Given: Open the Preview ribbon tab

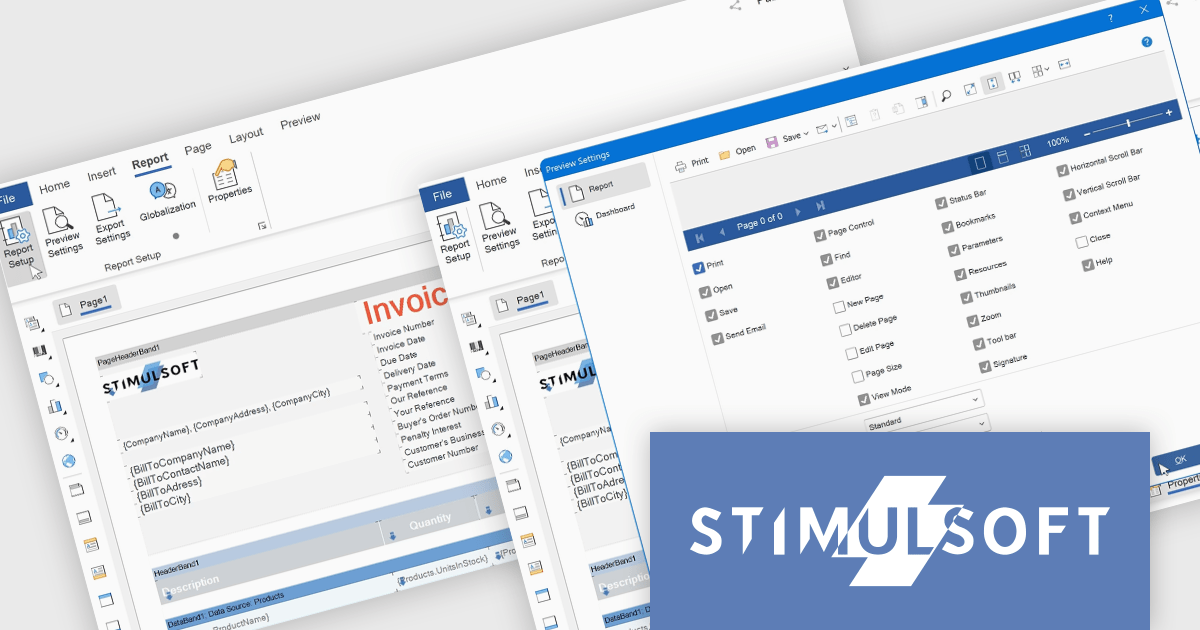Looking at the screenshot, I should [300, 121].
